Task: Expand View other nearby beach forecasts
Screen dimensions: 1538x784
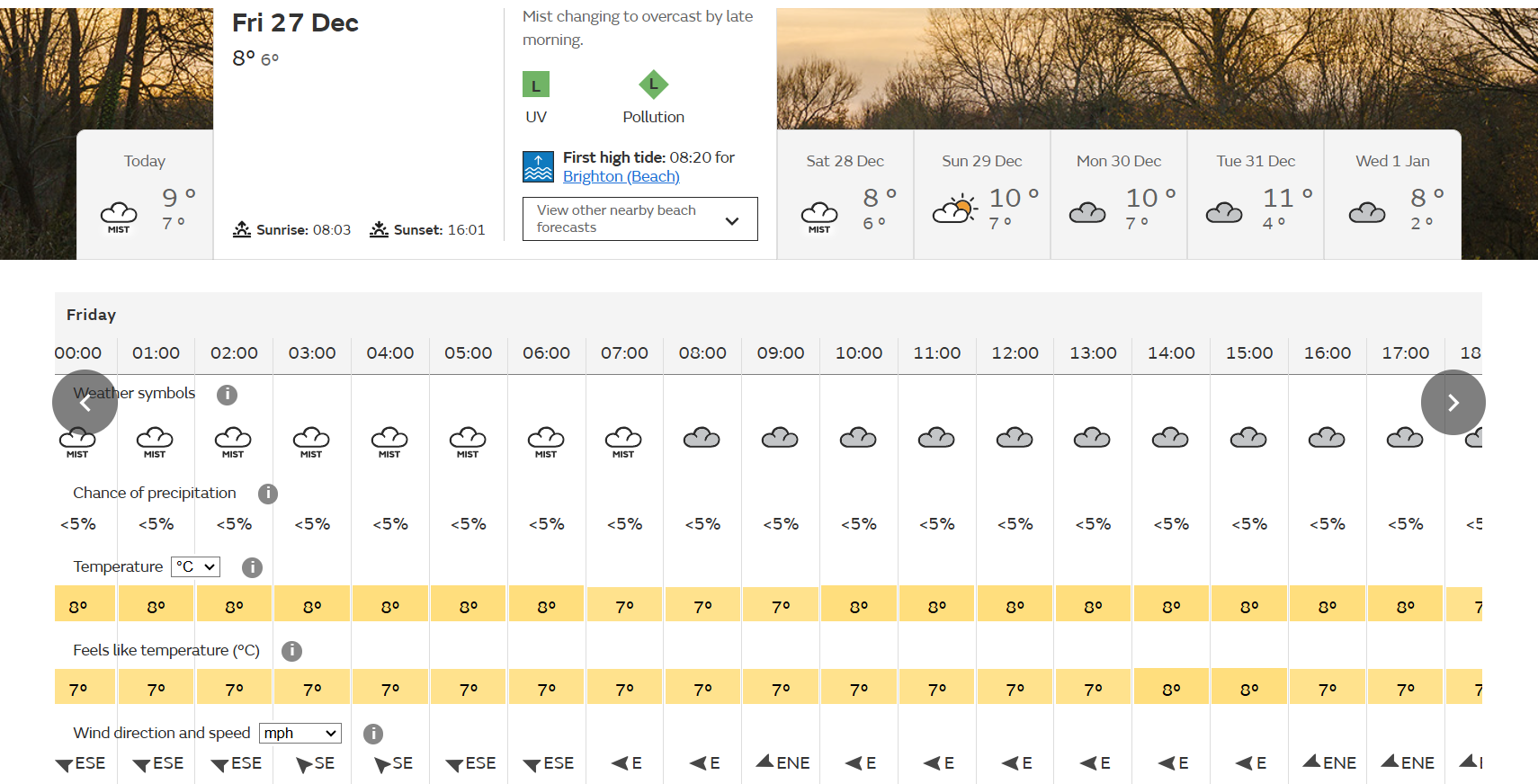Action: [x=640, y=218]
